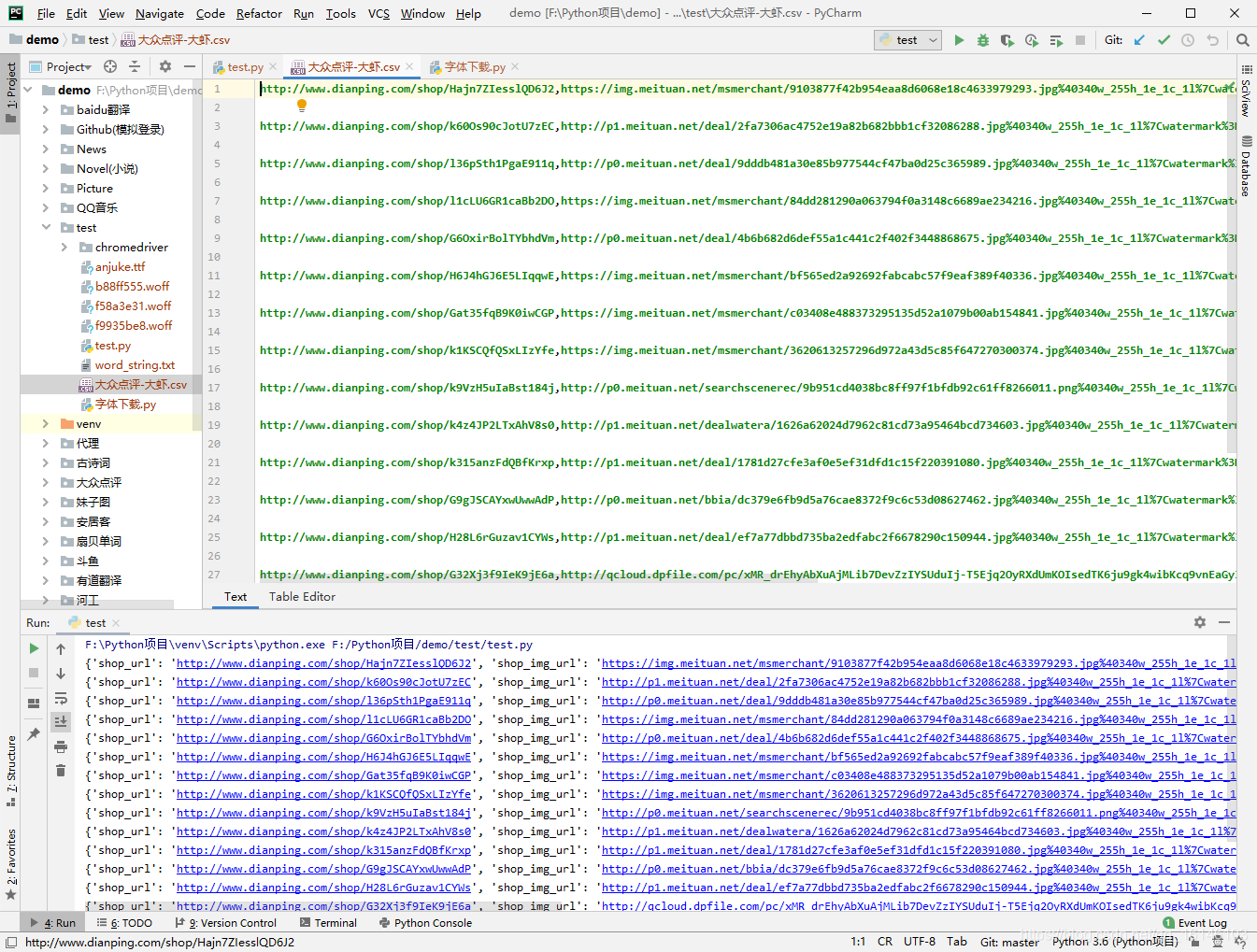Open the VCS menu
Viewport: 1257px width, 952px height.
379,13
